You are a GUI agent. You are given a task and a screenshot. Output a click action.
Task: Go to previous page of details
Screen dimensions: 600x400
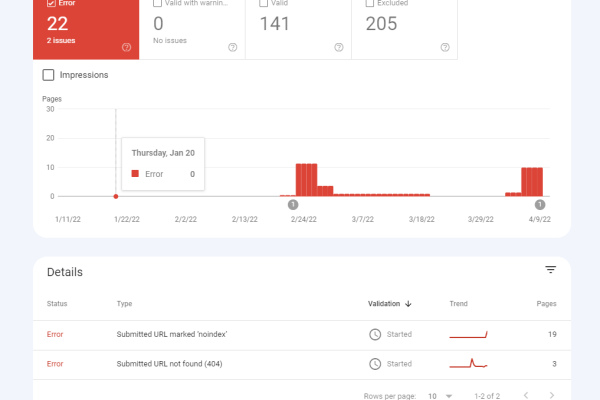click(526, 395)
